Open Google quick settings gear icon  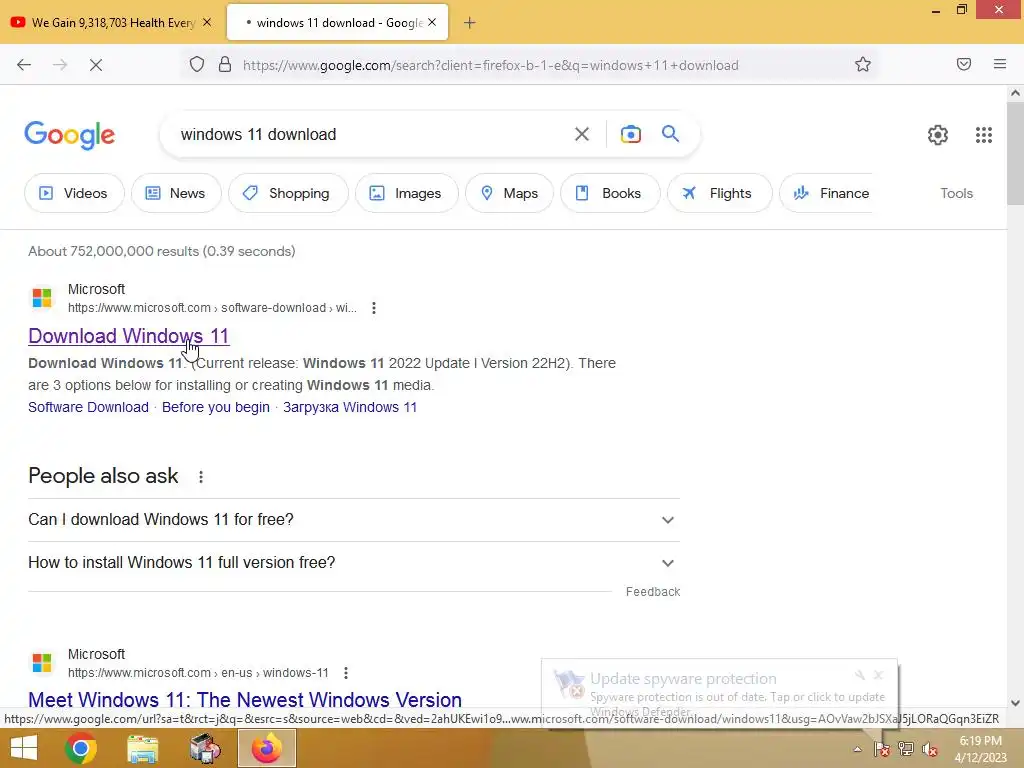938,135
